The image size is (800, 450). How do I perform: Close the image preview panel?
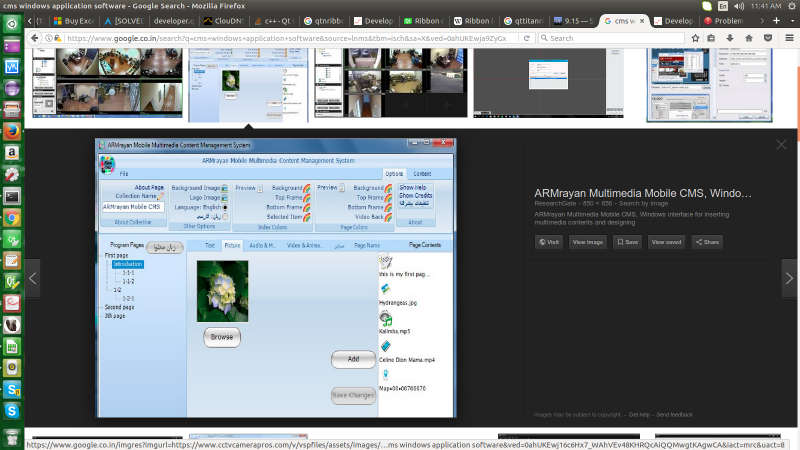coord(781,145)
